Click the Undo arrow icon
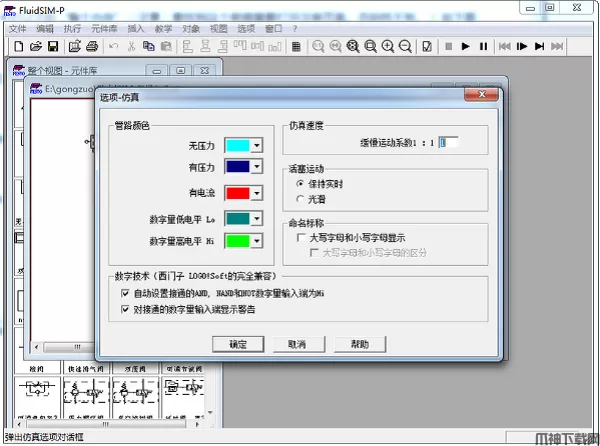Viewport: 600px width, 446px height. point(113,46)
